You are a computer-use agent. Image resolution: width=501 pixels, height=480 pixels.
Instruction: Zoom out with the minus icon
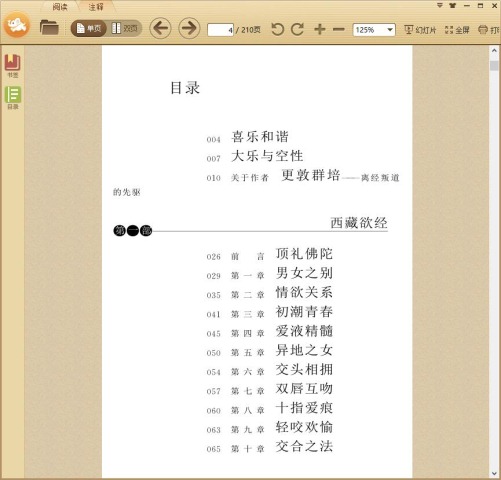coord(339,29)
